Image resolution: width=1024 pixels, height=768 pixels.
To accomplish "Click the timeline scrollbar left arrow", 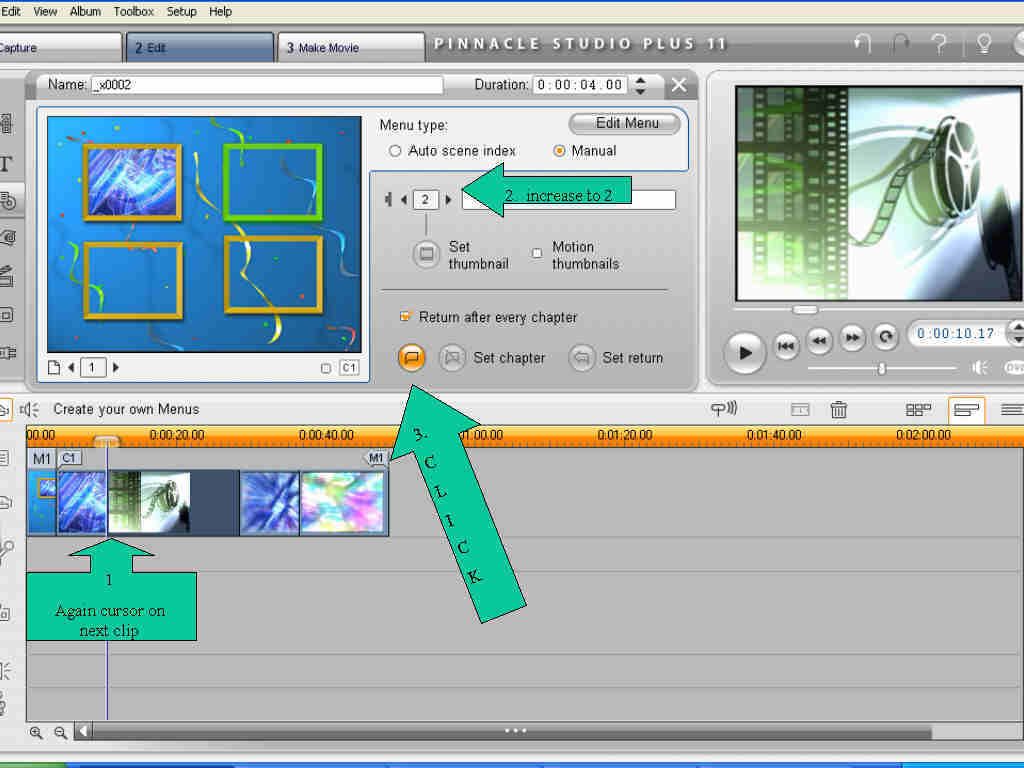I will (83, 731).
